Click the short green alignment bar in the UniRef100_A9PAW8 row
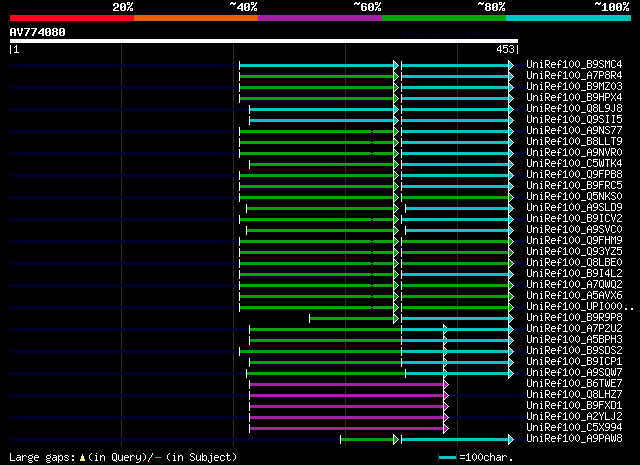Screen dimensions: 640x465 point(367,440)
